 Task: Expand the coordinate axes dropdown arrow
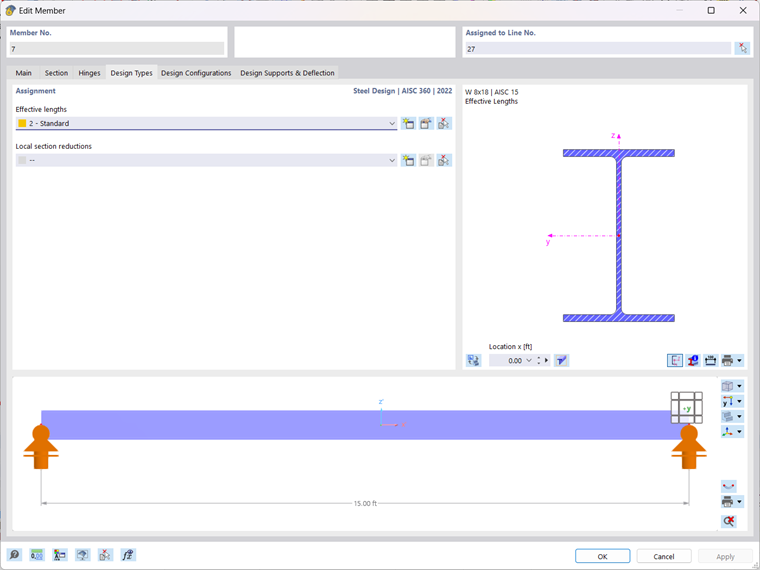(x=739, y=431)
